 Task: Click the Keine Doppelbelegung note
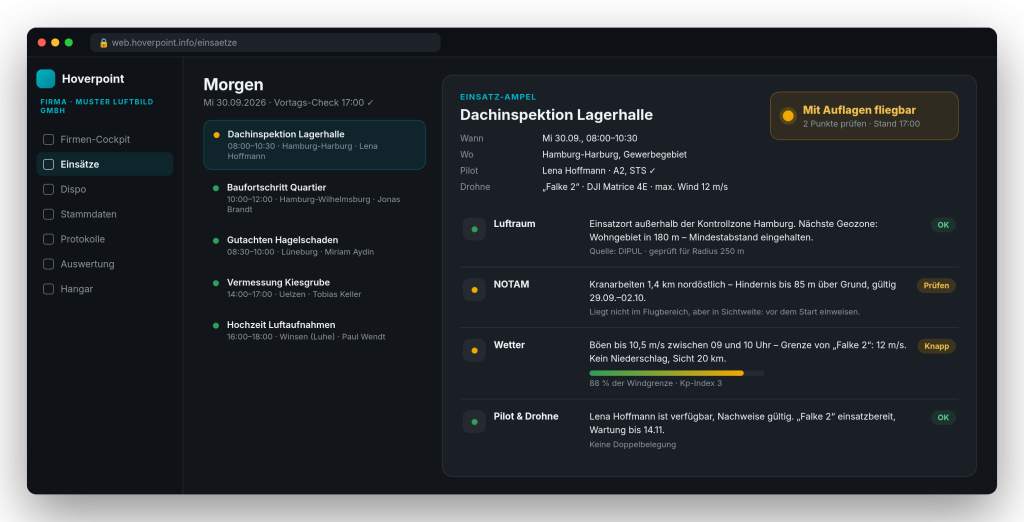(633, 444)
